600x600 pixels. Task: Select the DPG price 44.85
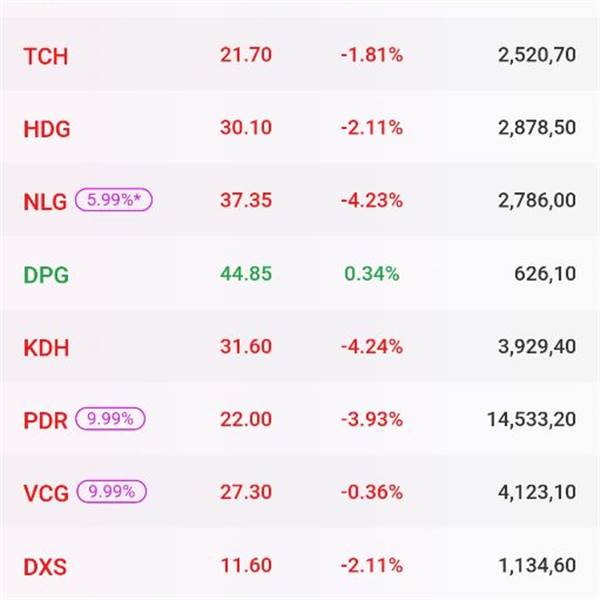(x=245, y=274)
